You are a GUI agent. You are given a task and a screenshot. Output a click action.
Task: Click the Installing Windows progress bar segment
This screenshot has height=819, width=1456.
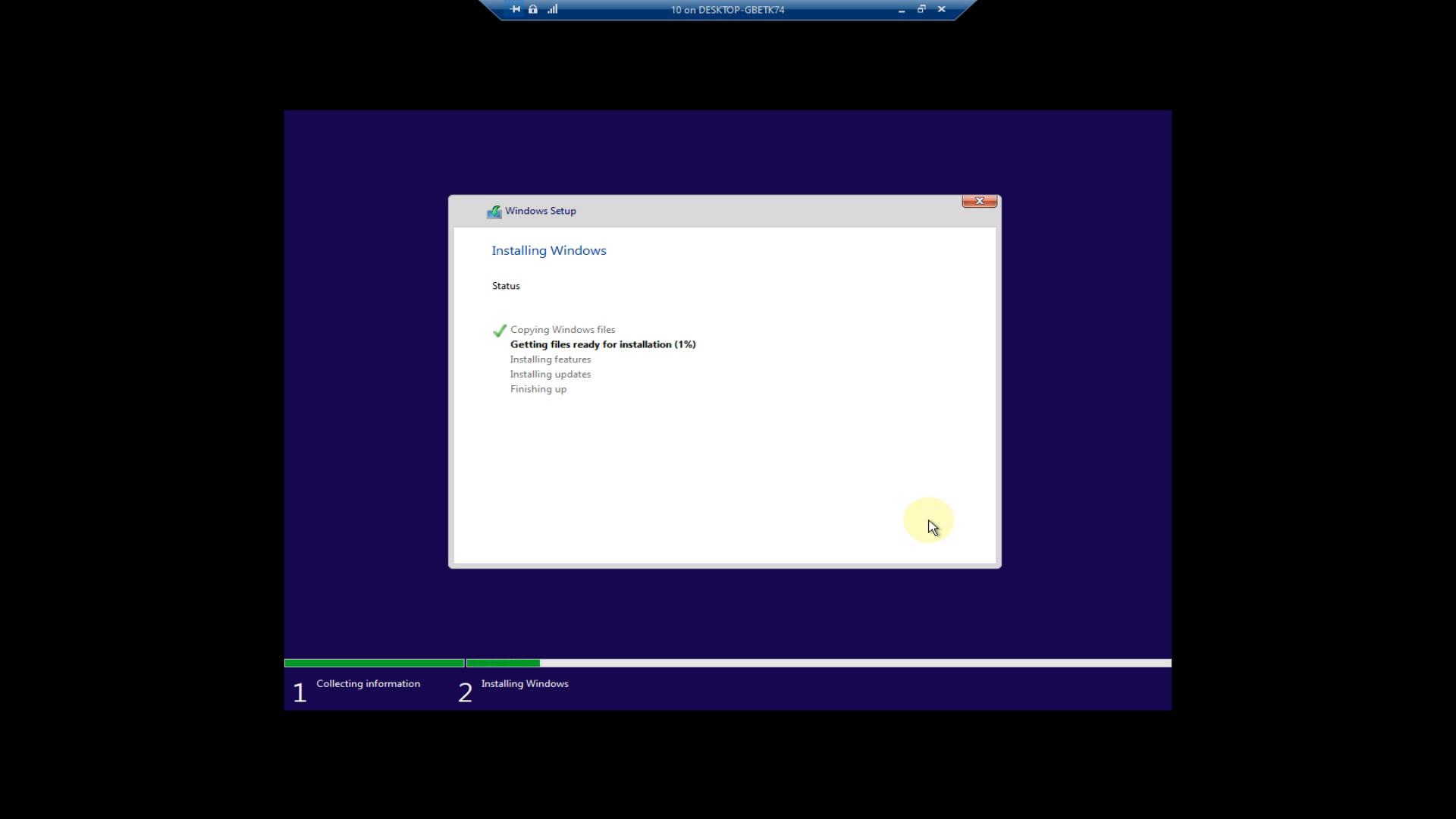click(819, 664)
